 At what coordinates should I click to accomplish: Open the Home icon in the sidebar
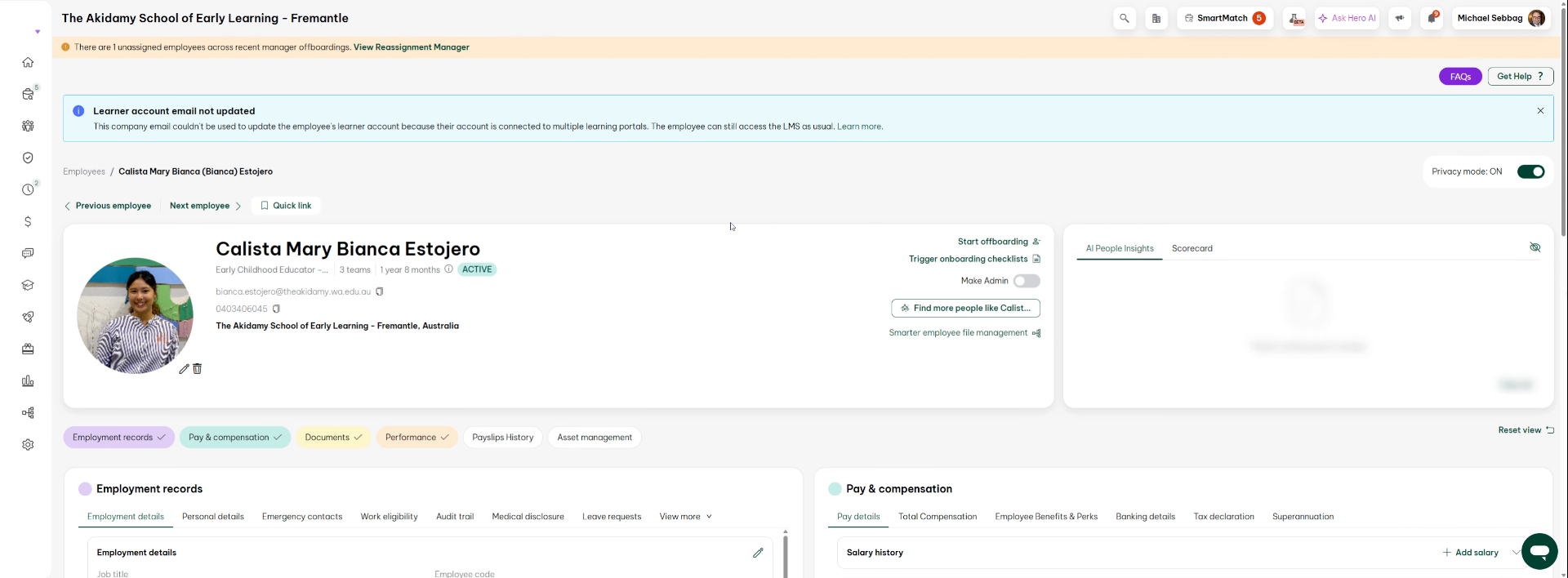click(28, 62)
